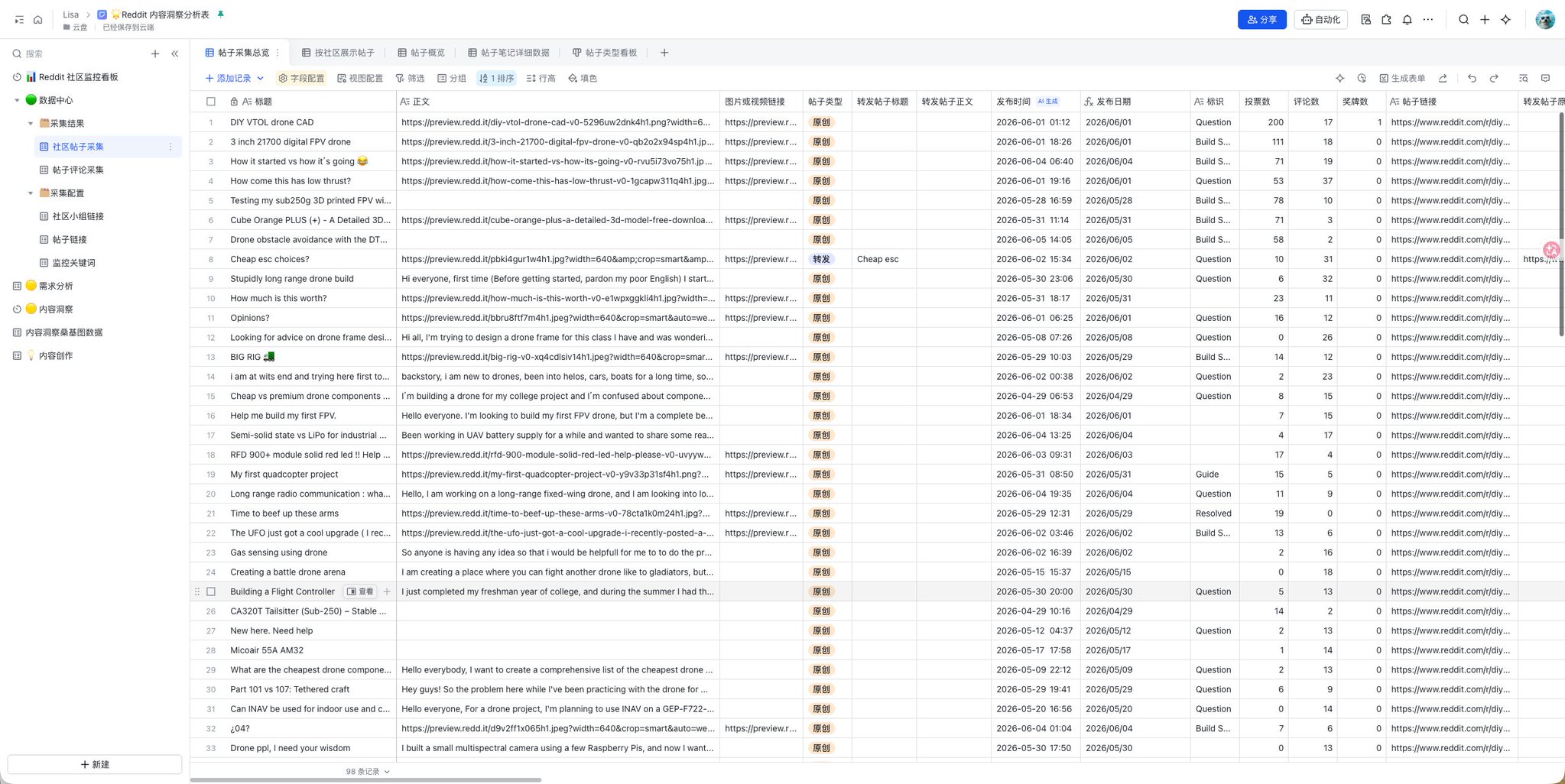Open the notifications bell
Screen dimensions: 1565x784
pos(1407,20)
